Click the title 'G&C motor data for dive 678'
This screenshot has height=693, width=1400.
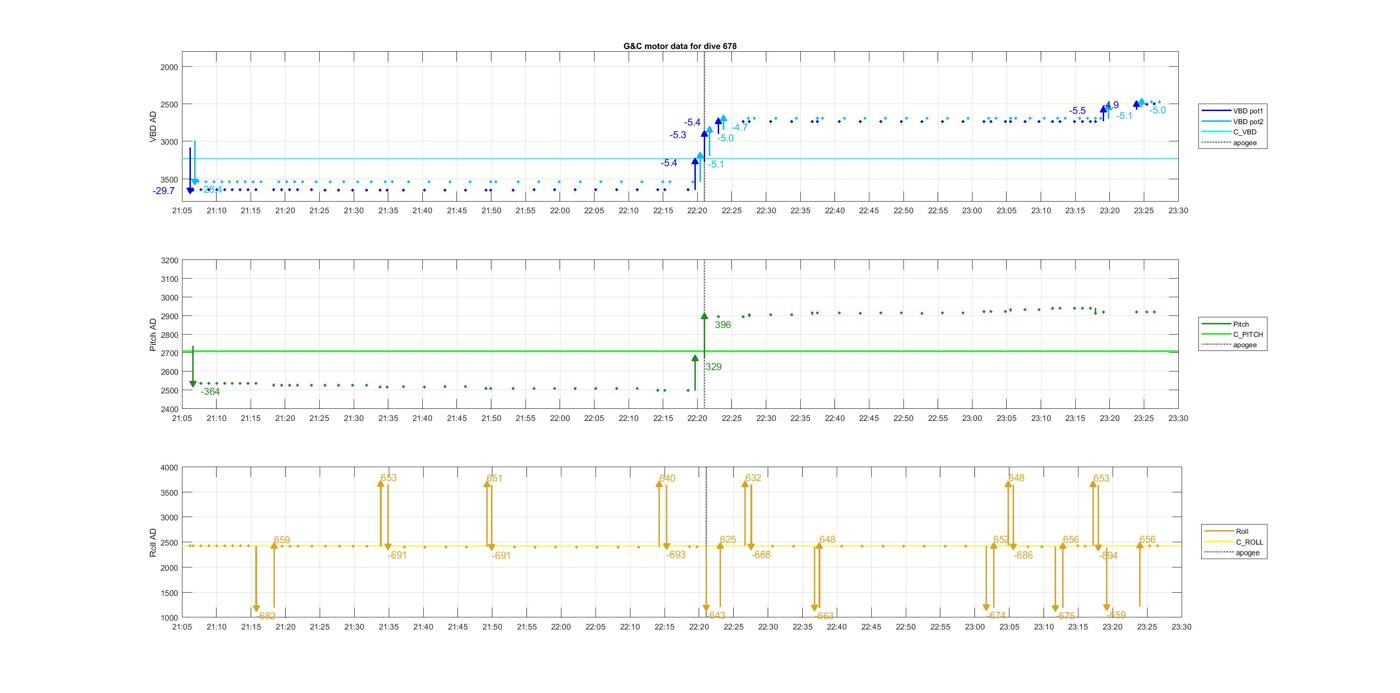(680, 46)
